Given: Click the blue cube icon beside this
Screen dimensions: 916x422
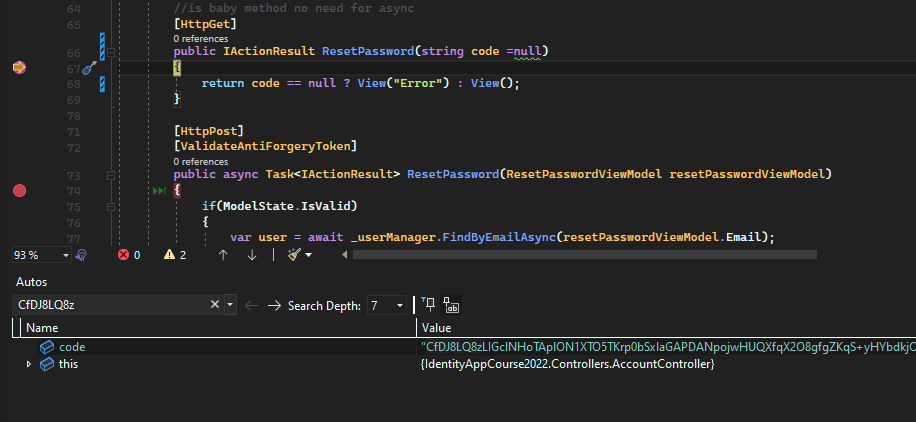Looking at the screenshot, I should [47, 364].
